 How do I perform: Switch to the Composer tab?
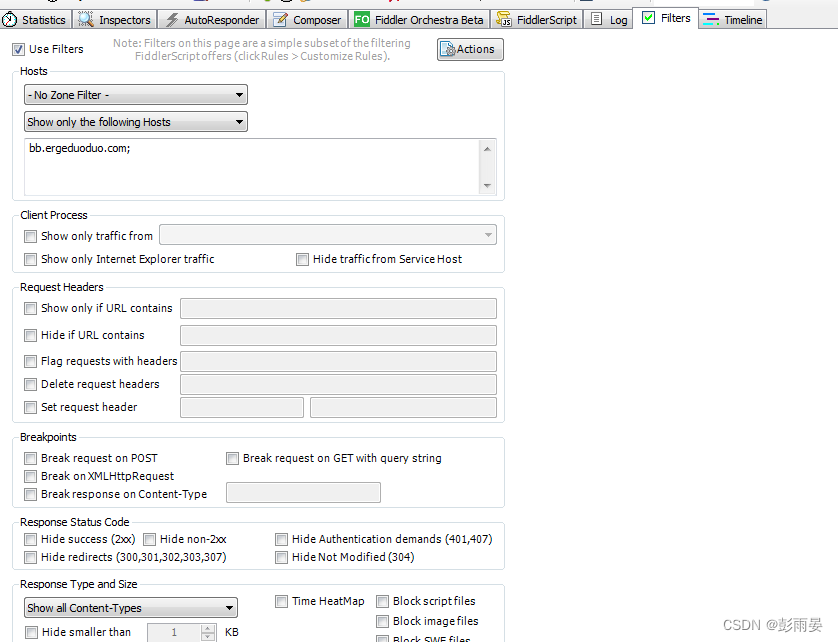tap(308, 20)
